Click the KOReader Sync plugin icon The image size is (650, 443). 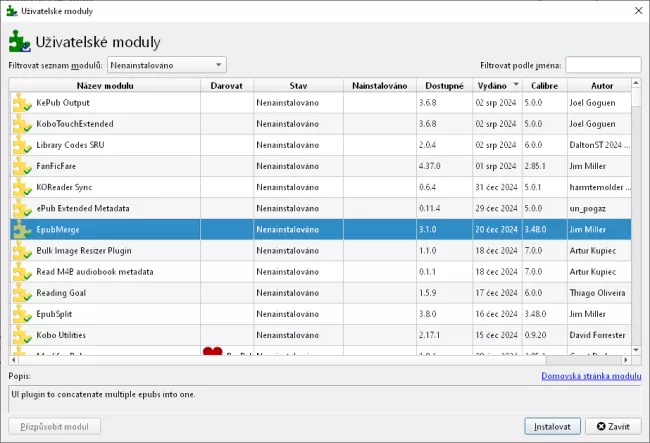click(x=22, y=187)
